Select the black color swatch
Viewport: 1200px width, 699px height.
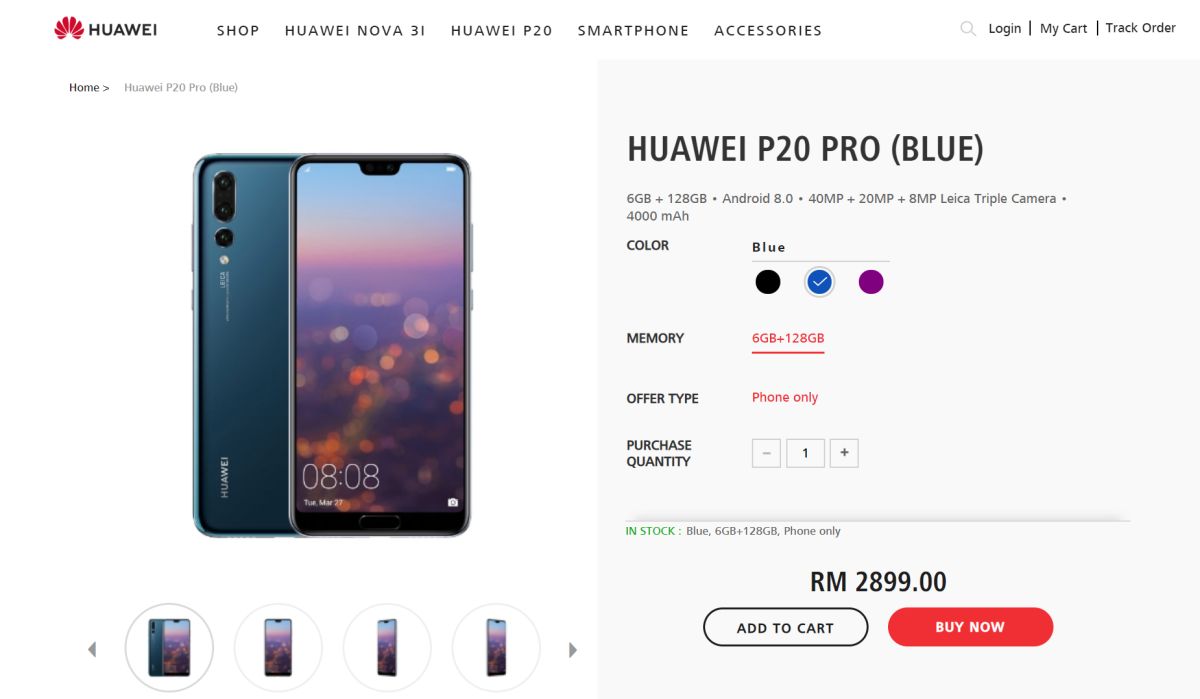pyautogui.click(x=767, y=282)
